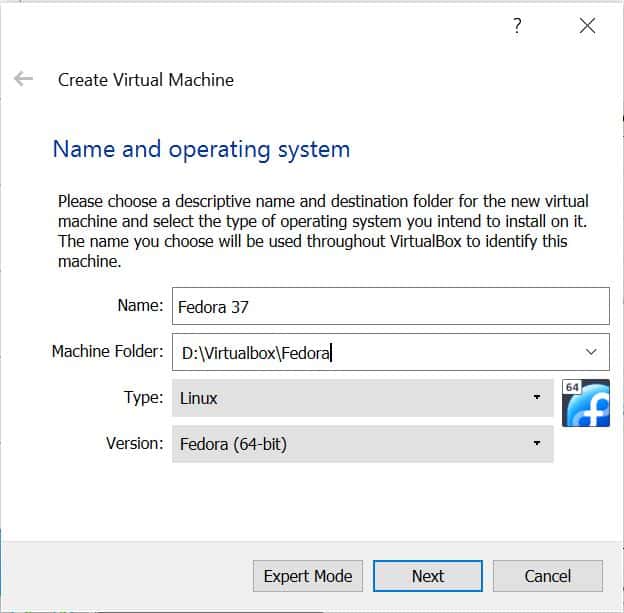Cancel the virtual machine wizard
The height and width of the screenshot is (613, 624).
pos(548,576)
